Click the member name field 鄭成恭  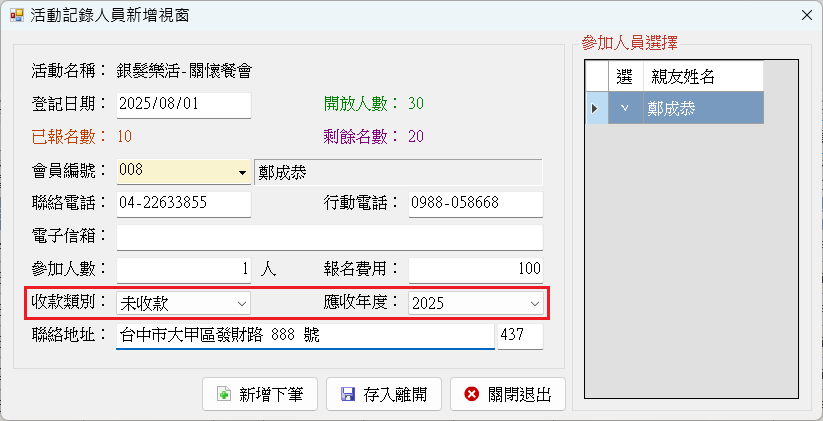tap(398, 173)
